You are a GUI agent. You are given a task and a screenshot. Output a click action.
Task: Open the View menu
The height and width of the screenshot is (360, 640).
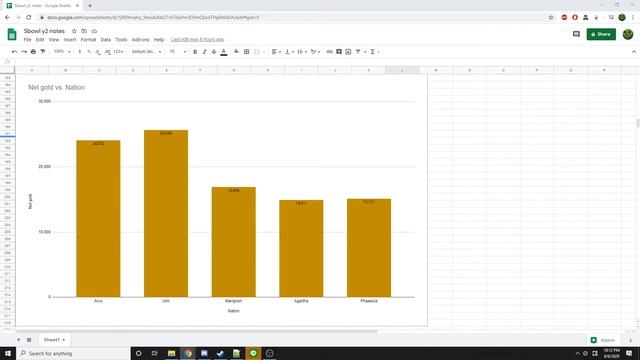[54, 40]
